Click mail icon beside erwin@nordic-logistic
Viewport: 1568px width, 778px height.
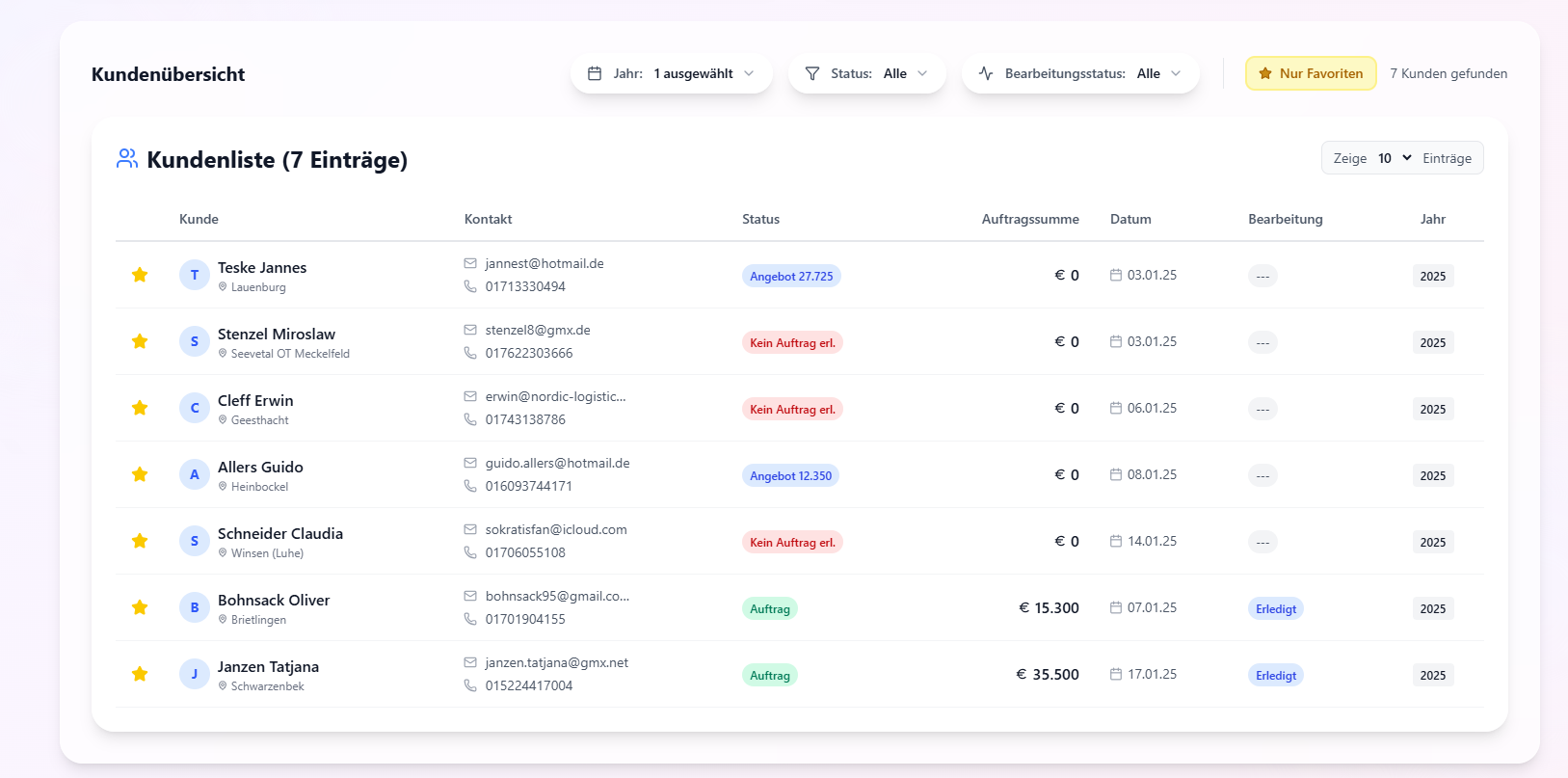pos(470,396)
